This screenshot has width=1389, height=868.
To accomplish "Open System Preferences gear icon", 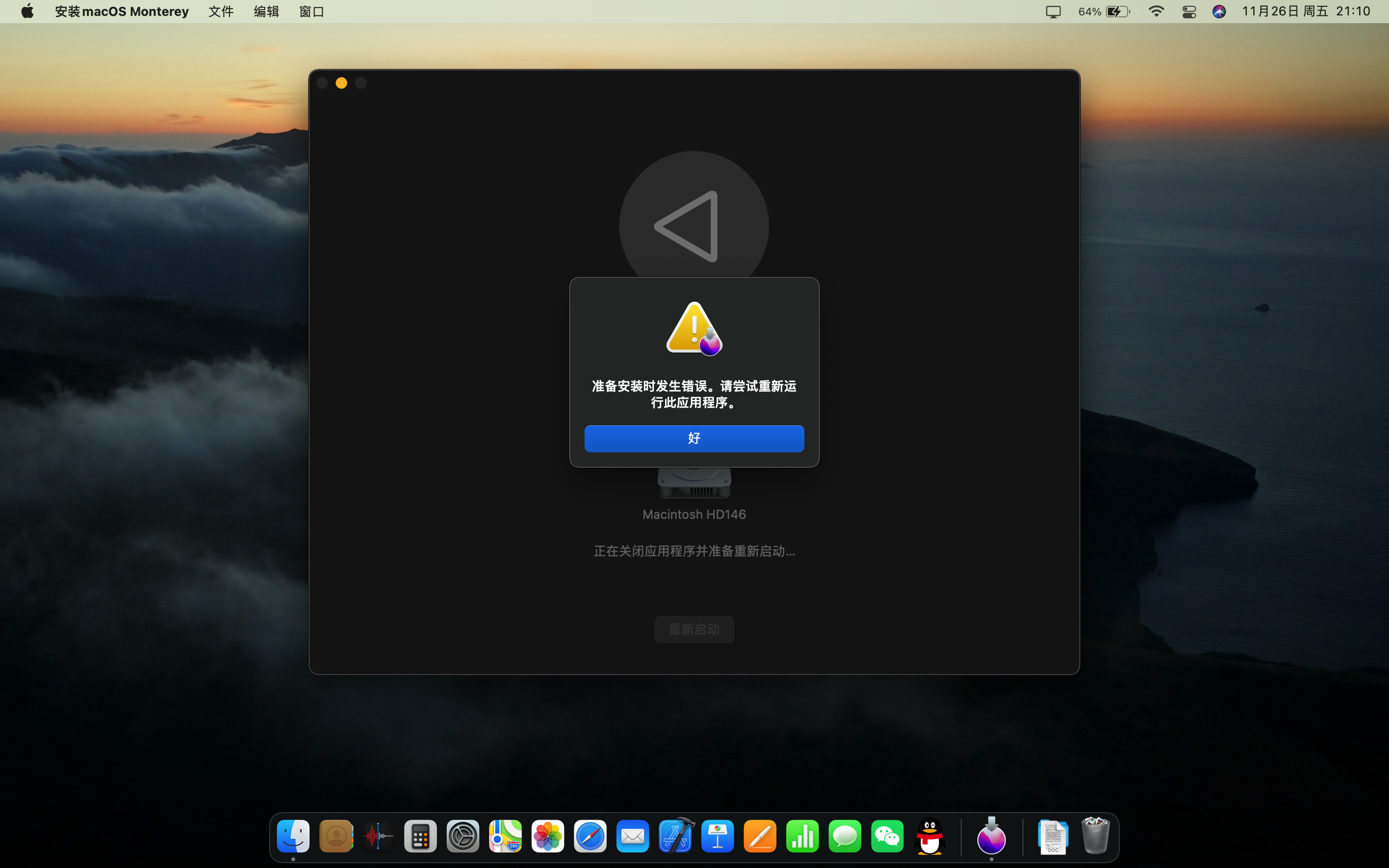I will pos(463,837).
